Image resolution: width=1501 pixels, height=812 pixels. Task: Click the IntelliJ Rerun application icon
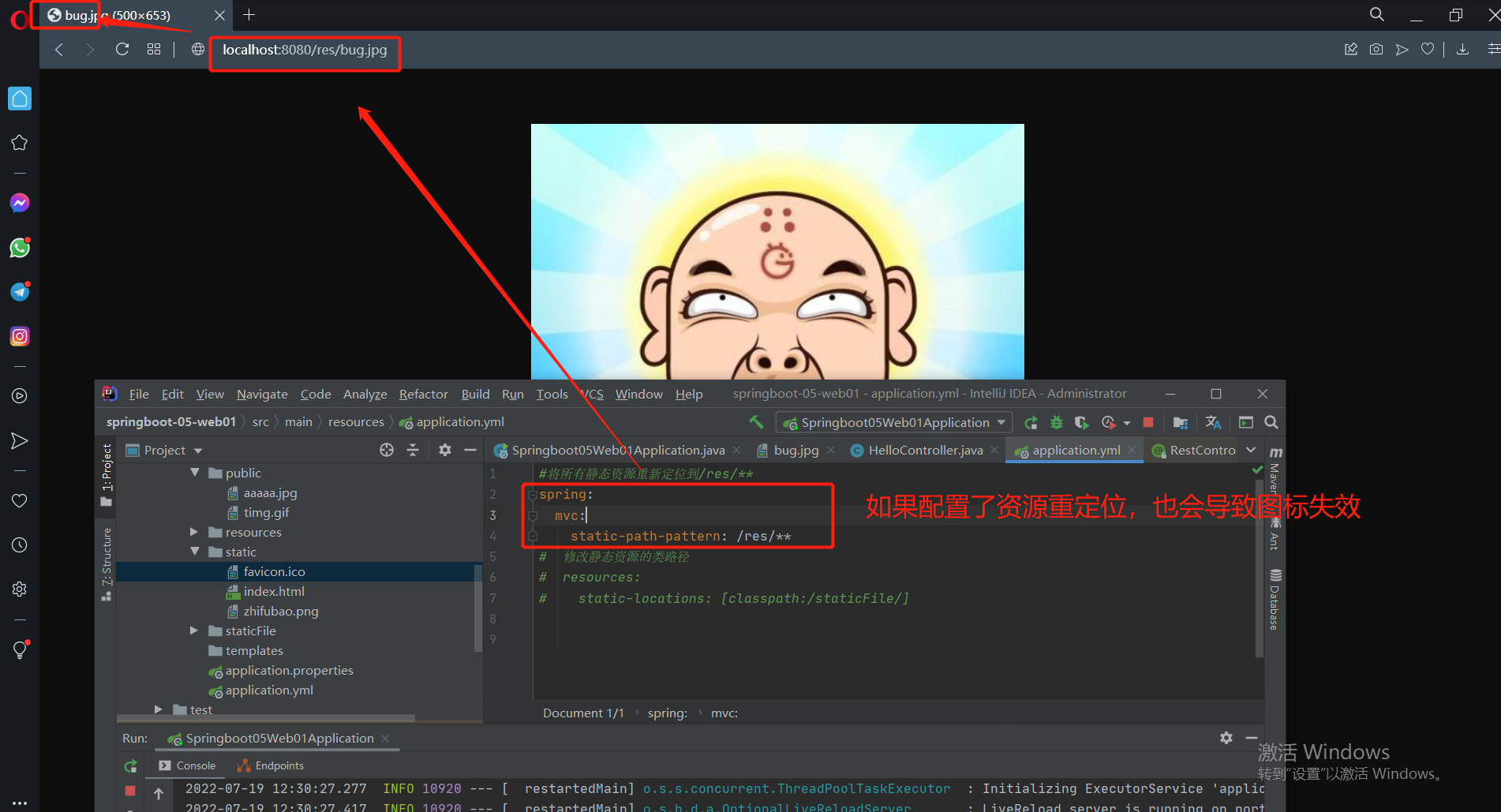1031,423
